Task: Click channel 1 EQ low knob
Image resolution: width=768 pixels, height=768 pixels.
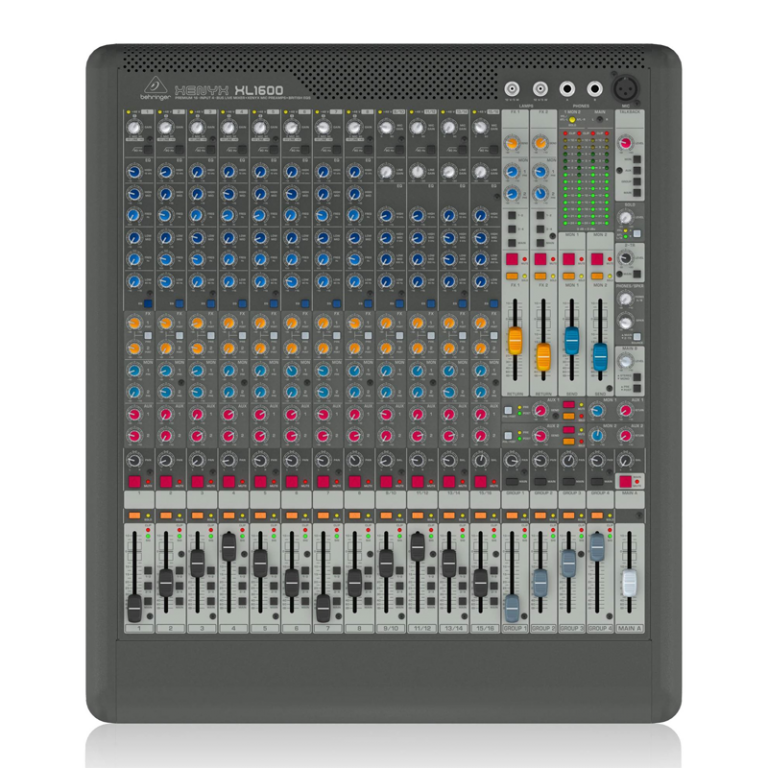Action: (x=134, y=282)
